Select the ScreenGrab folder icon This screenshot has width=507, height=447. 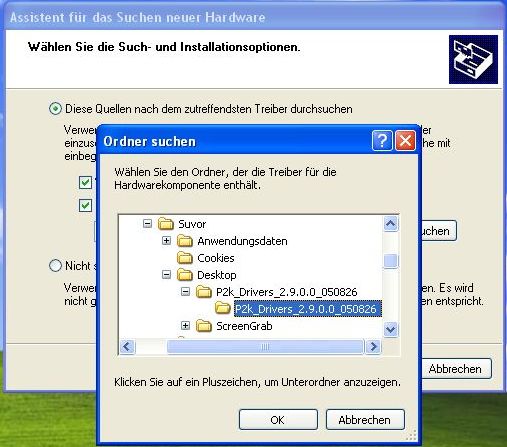click(204, 326)
